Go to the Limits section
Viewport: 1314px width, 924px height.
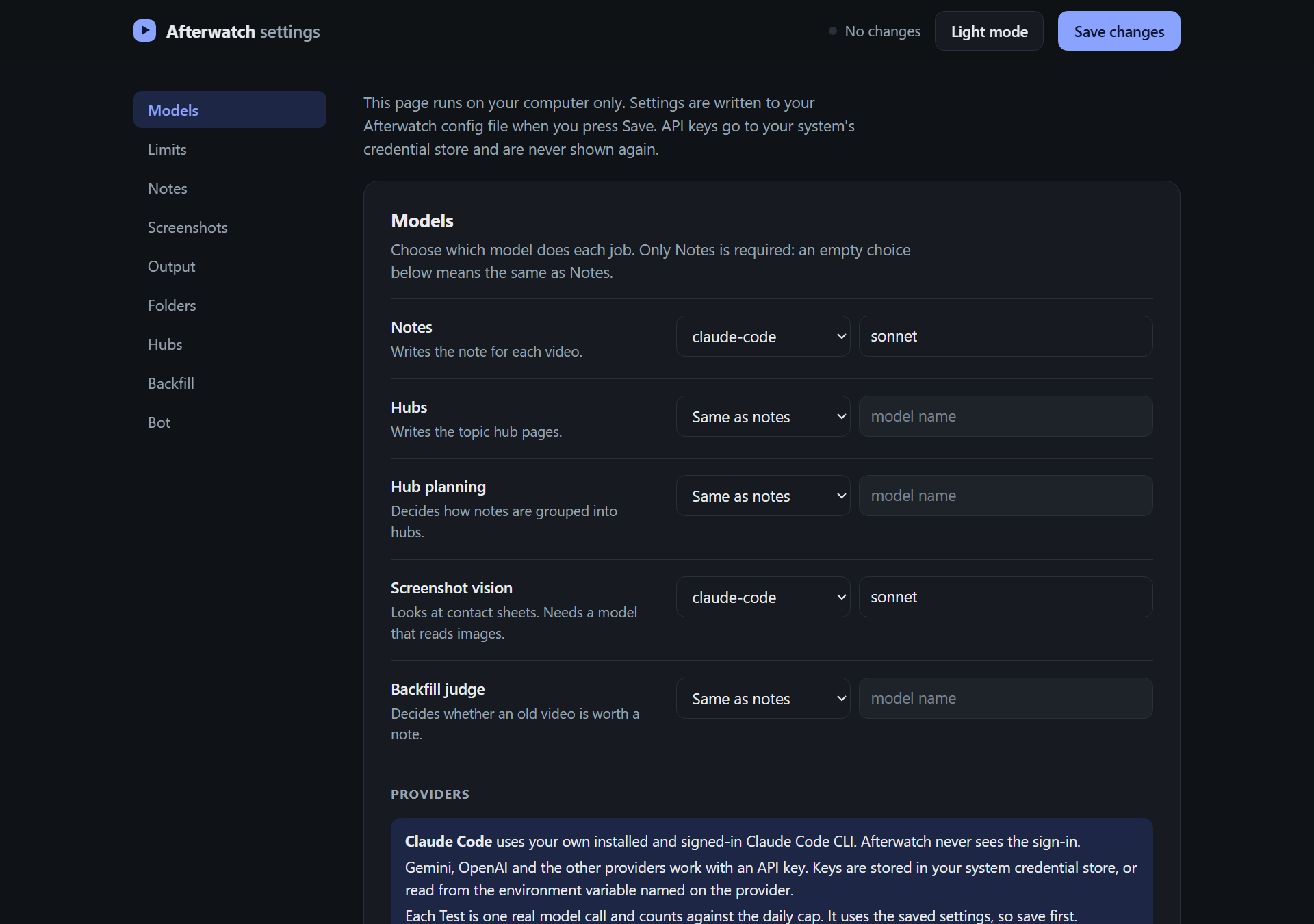(230, 149)
